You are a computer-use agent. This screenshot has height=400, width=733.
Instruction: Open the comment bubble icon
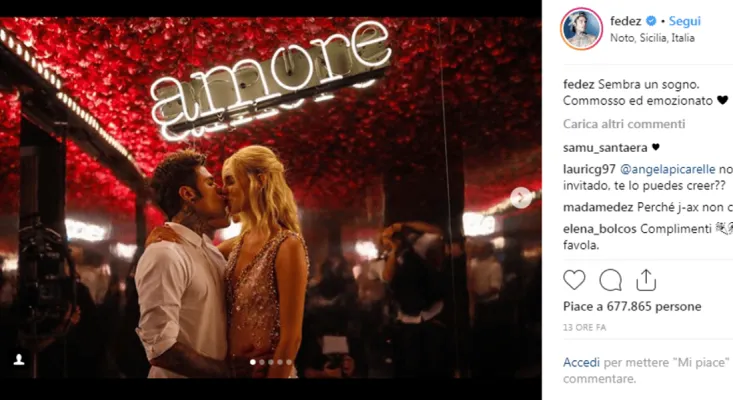611,280
